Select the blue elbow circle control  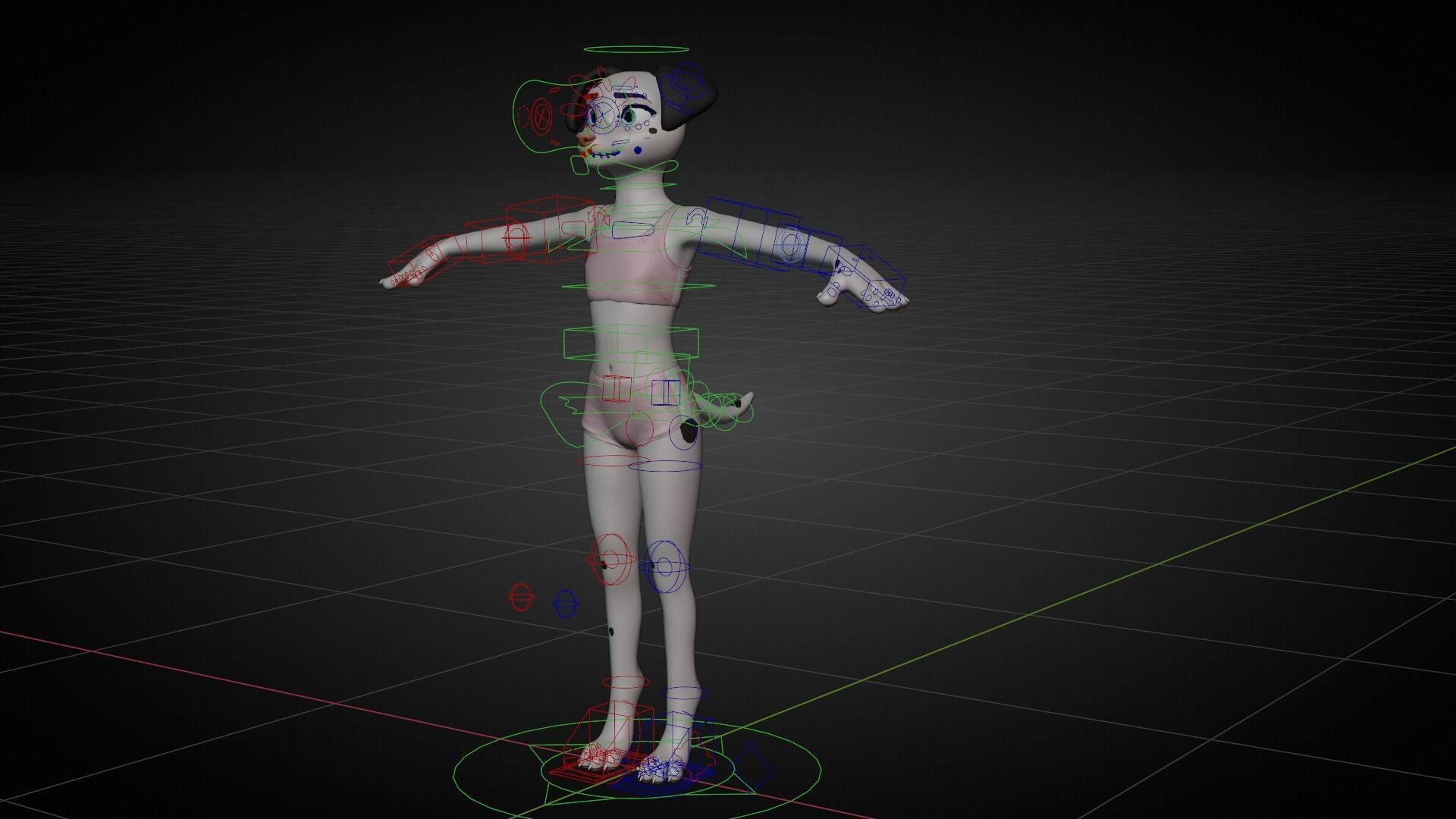pyautogui.click(x=790, y=246)
